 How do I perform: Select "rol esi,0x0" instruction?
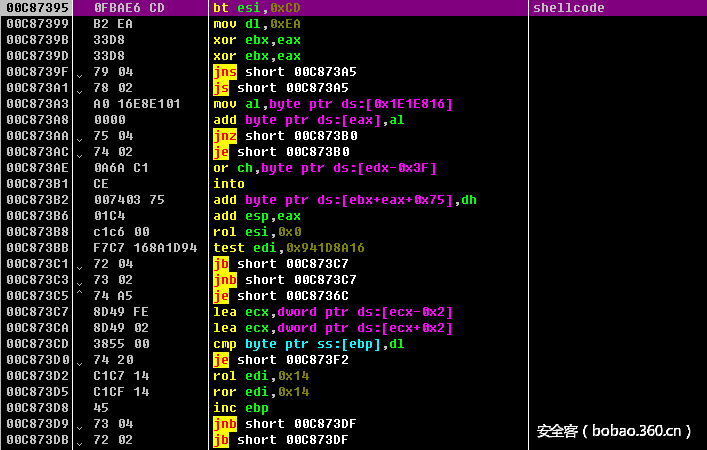click(x=257, y=232)
